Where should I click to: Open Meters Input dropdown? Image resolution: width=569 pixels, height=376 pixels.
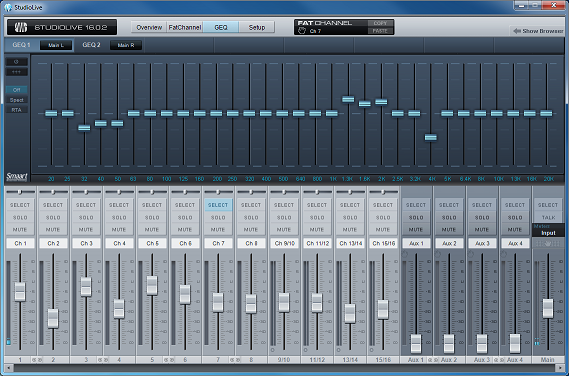(548, 230)
